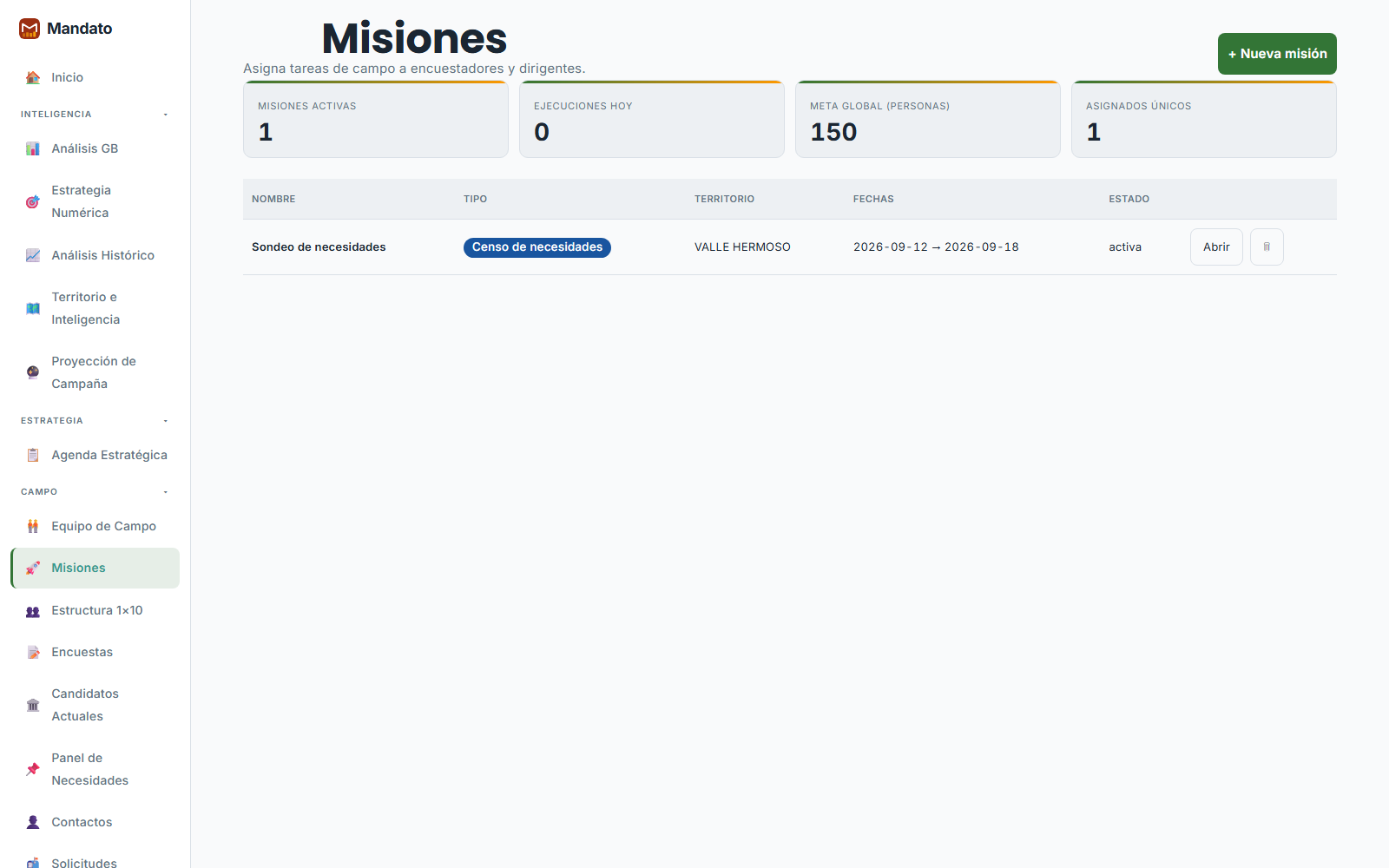Click the Encuestas notepad icon
The image size is (1389, 868).
point(33,652)
